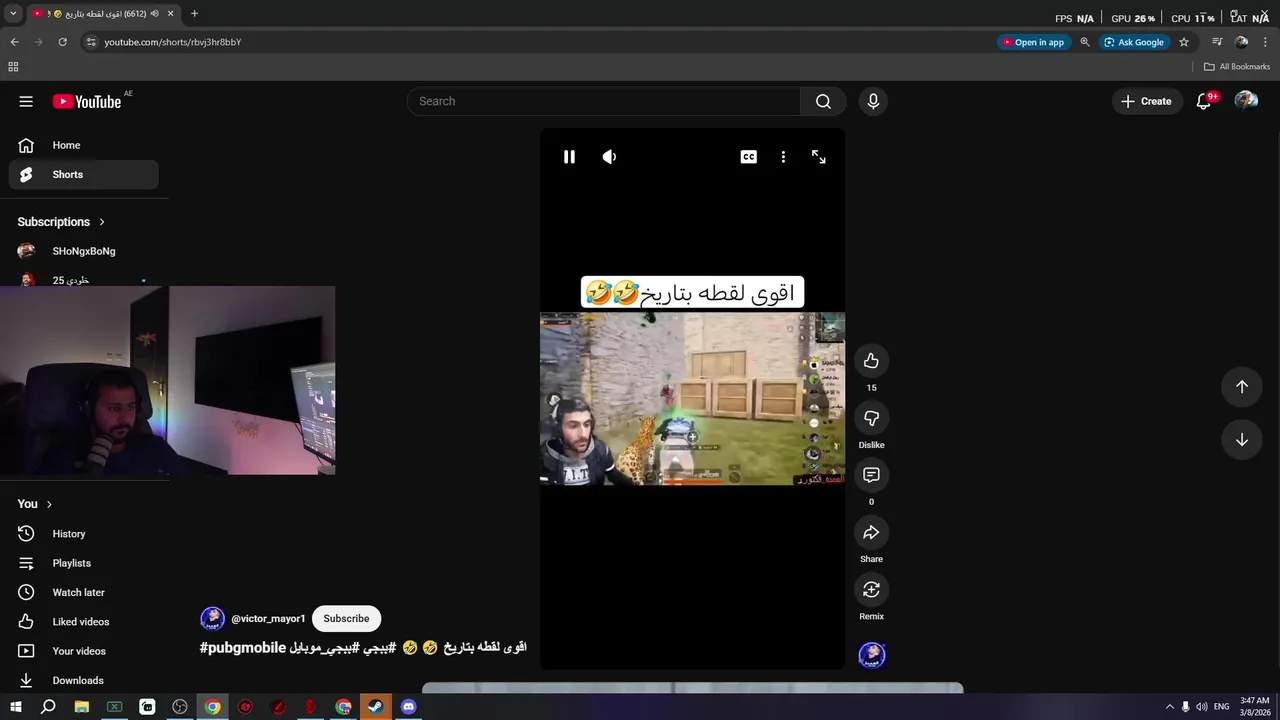Open a new Chrome tab

(194, 14)
